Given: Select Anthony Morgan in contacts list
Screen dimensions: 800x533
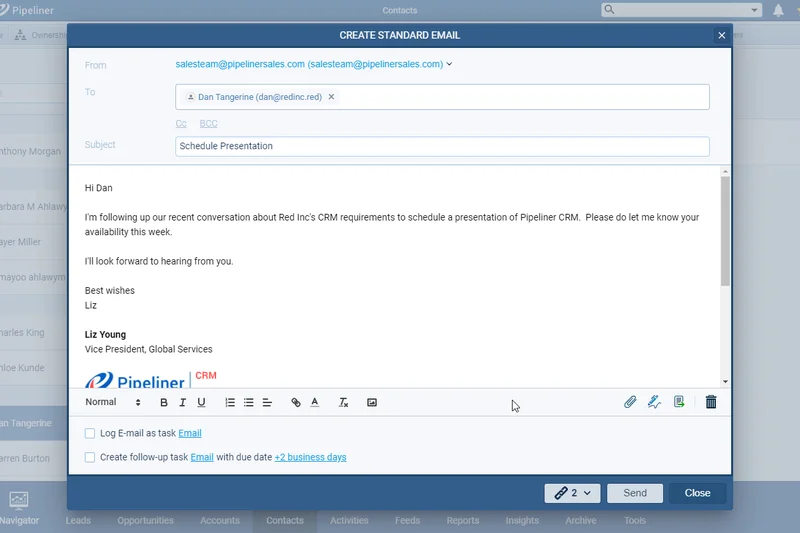Looking at the screenshot, I should (x=30, y=151).
